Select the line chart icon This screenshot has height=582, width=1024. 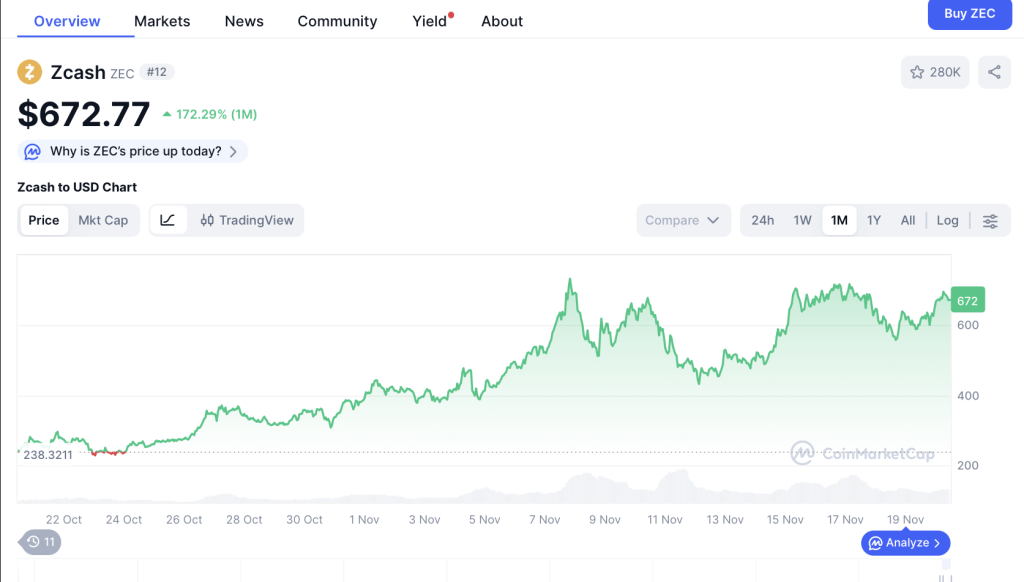pos(167,220)
